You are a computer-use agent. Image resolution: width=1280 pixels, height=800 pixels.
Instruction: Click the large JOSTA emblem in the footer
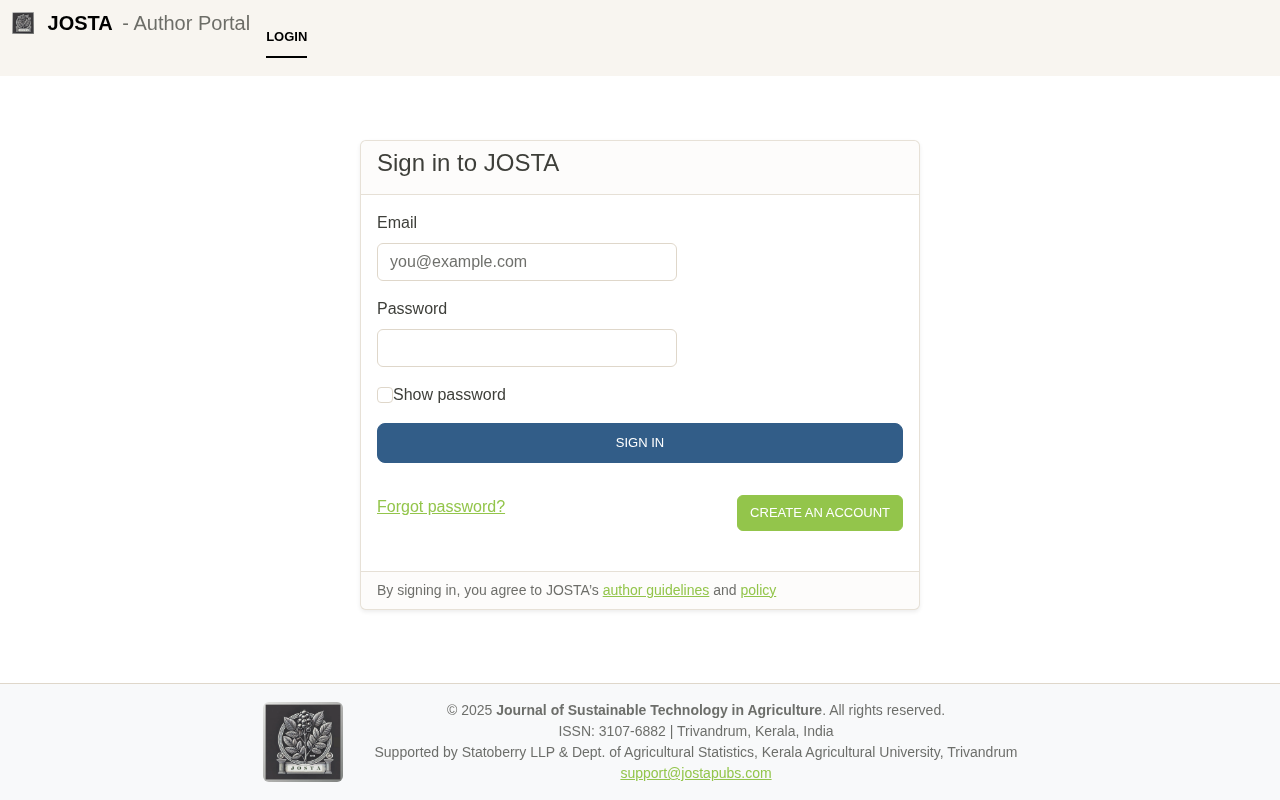(x=303, y=742)
